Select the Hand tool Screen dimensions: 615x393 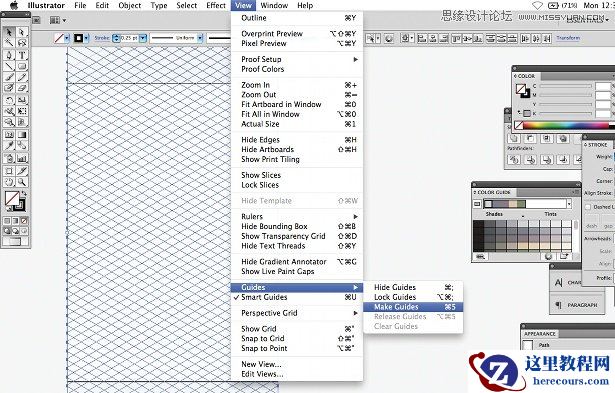(x=9, y=182)
